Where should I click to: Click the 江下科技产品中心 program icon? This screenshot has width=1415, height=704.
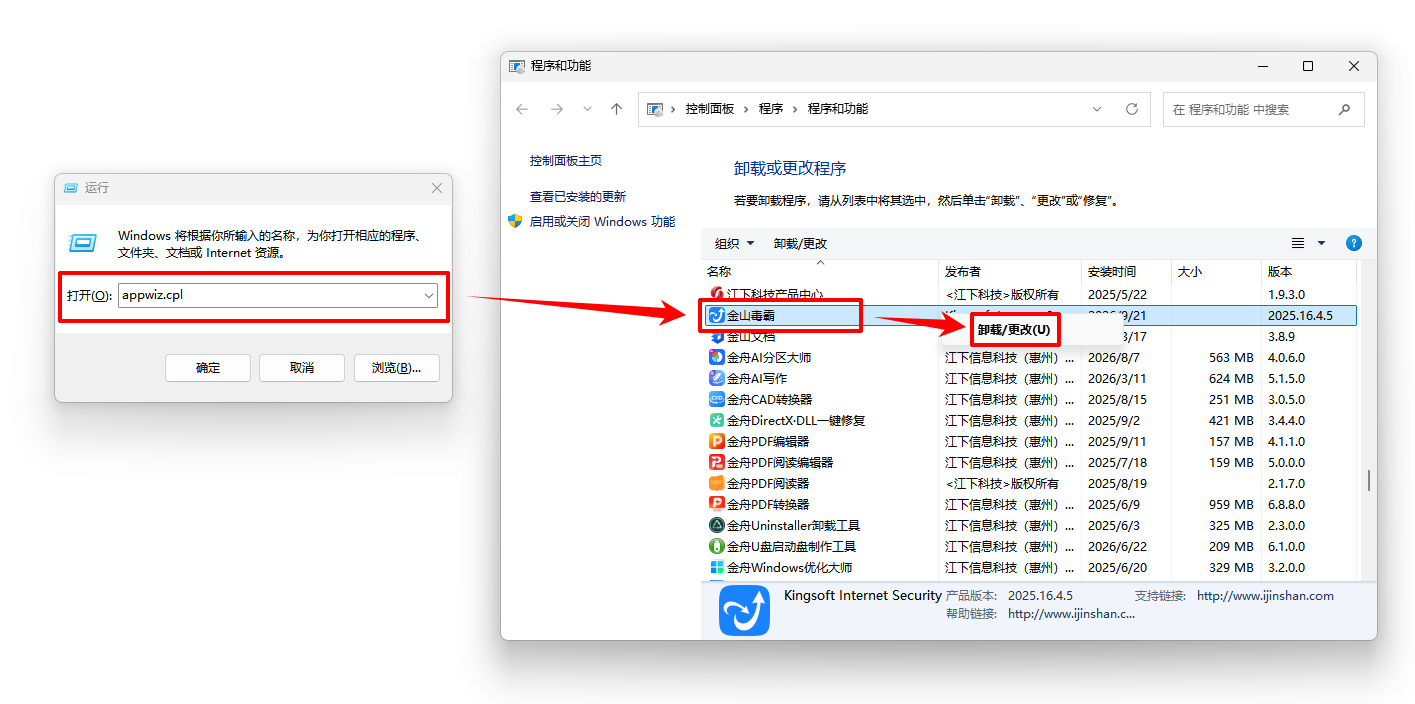point(716,294)
